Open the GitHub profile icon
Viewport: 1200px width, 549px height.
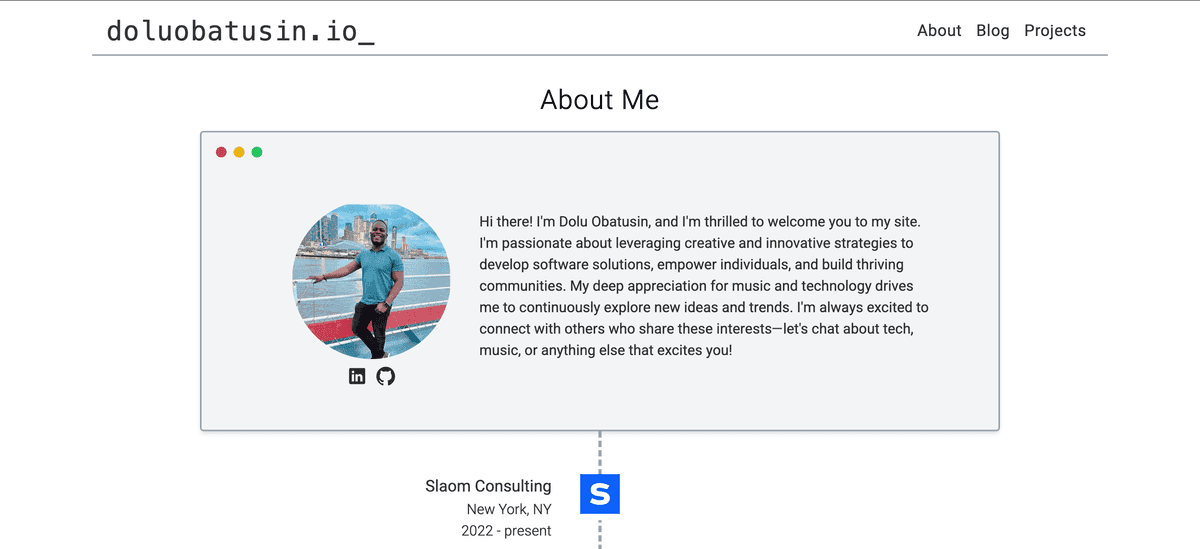pos(386,376)
